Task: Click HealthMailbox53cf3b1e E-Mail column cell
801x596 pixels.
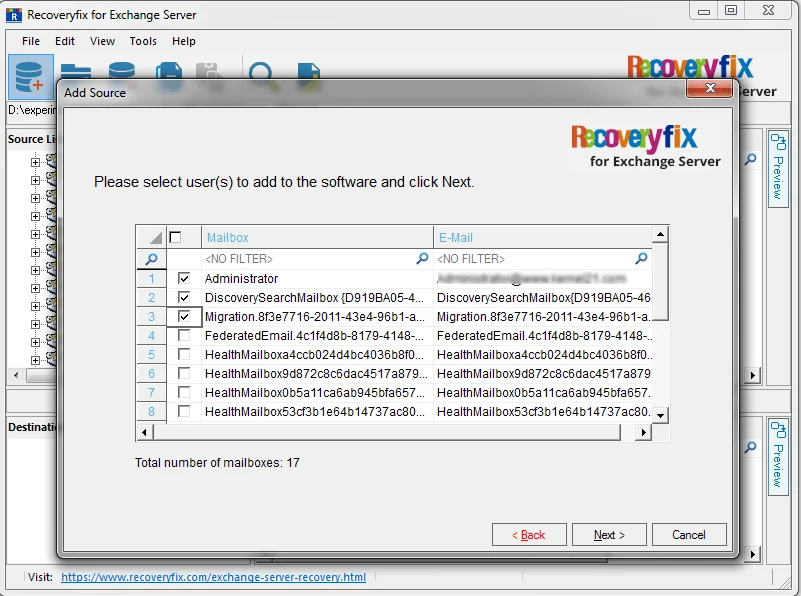Action: click(x=543, y=412)
